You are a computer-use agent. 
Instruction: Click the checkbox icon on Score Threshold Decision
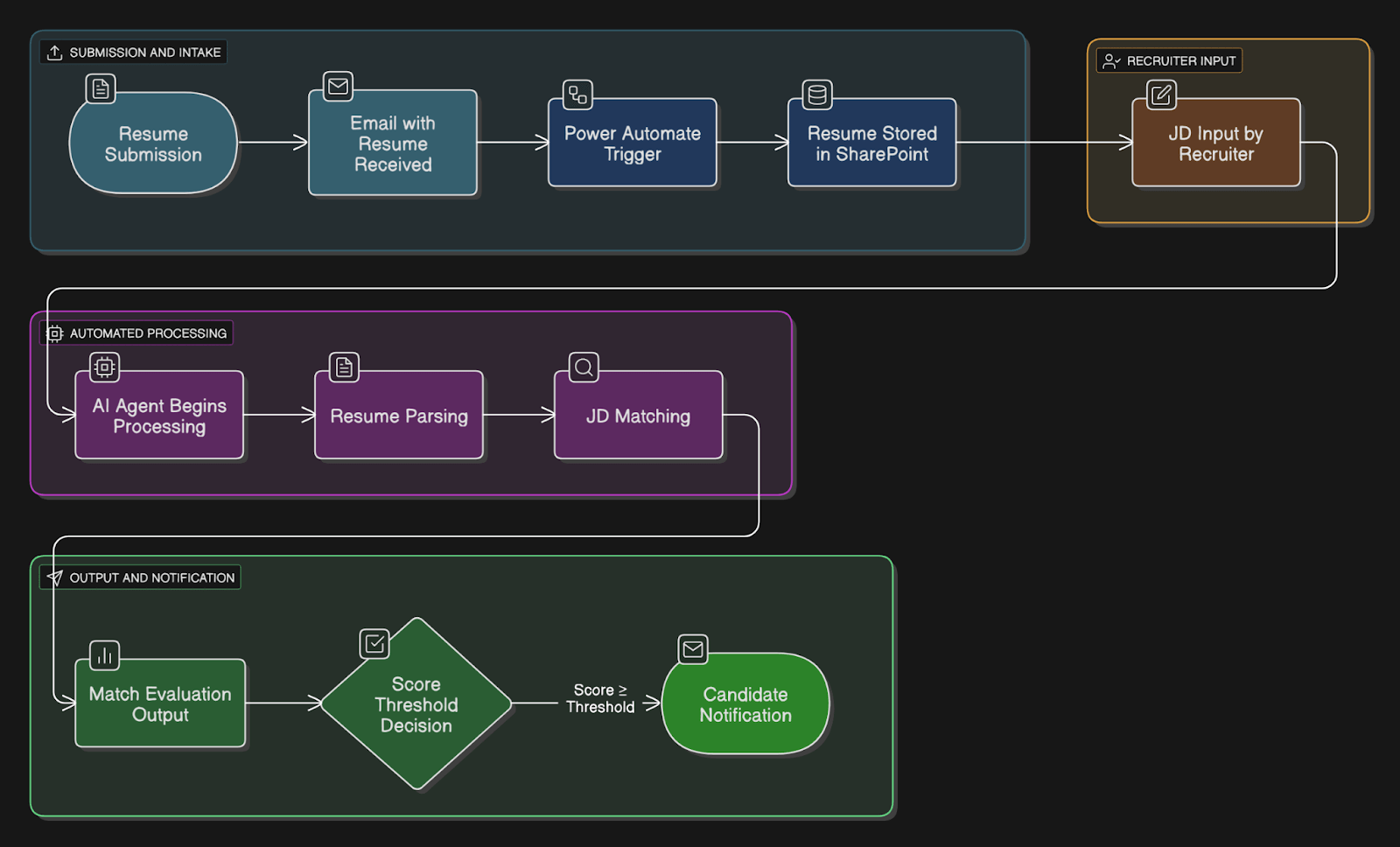[x=374, y=641]
